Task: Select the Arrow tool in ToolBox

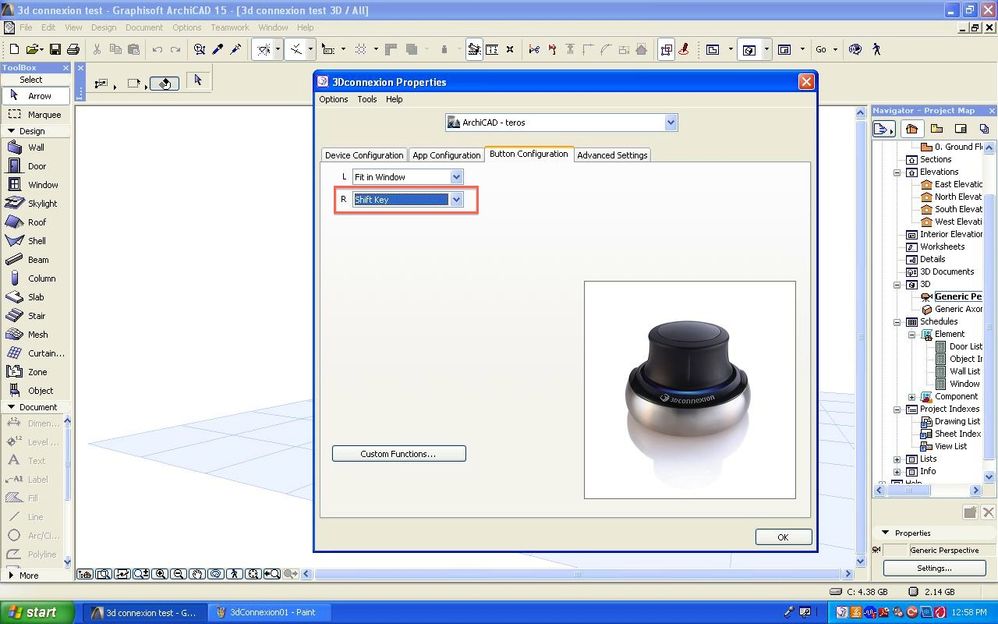Action: click(36, 96)
